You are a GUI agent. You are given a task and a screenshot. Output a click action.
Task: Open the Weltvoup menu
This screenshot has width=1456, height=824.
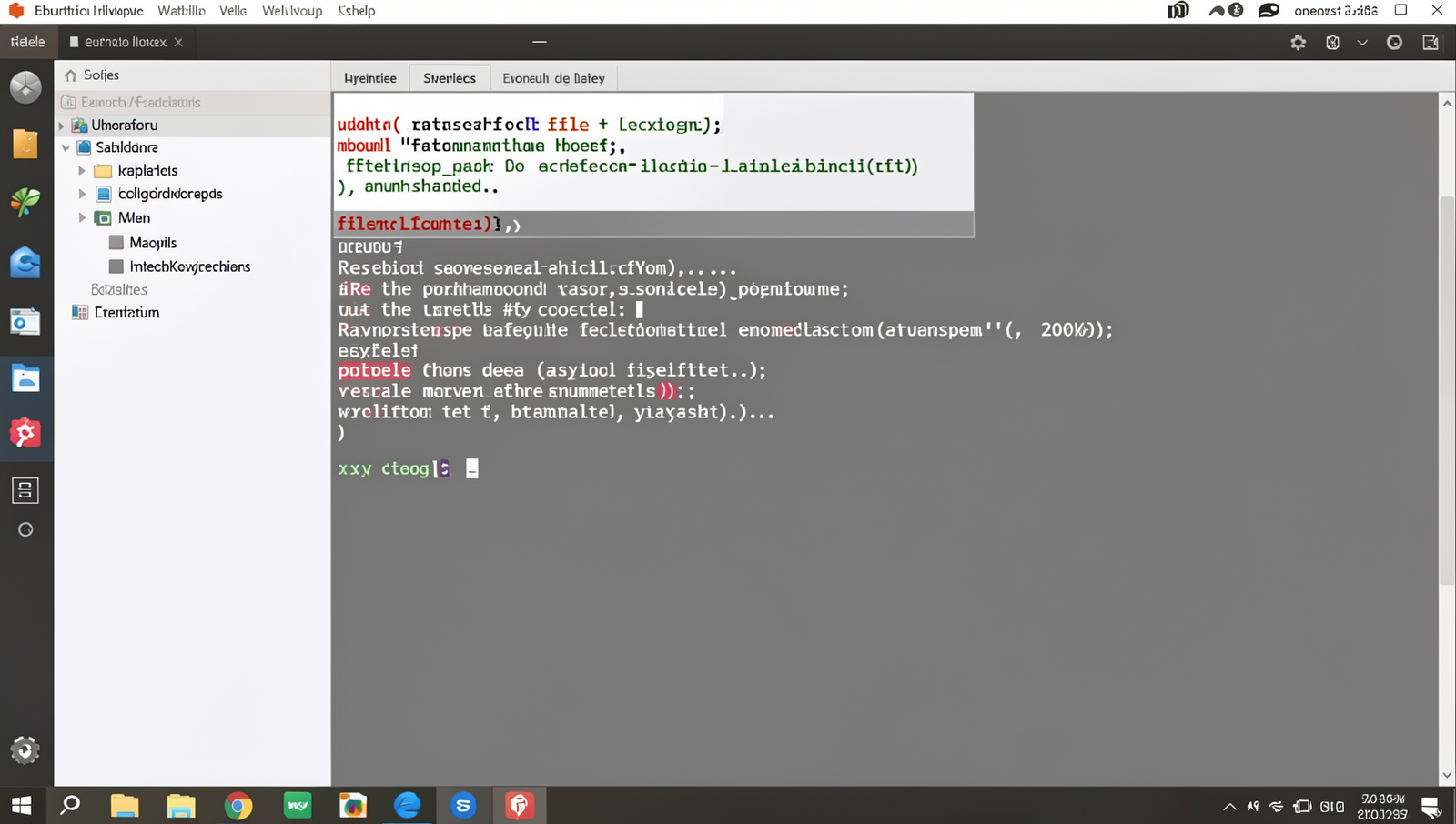(292, 11)
